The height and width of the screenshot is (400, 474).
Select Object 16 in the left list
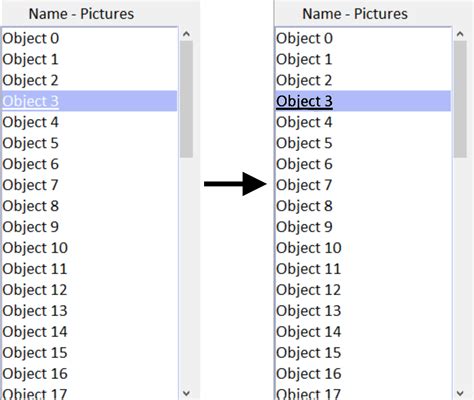[89, 374]
